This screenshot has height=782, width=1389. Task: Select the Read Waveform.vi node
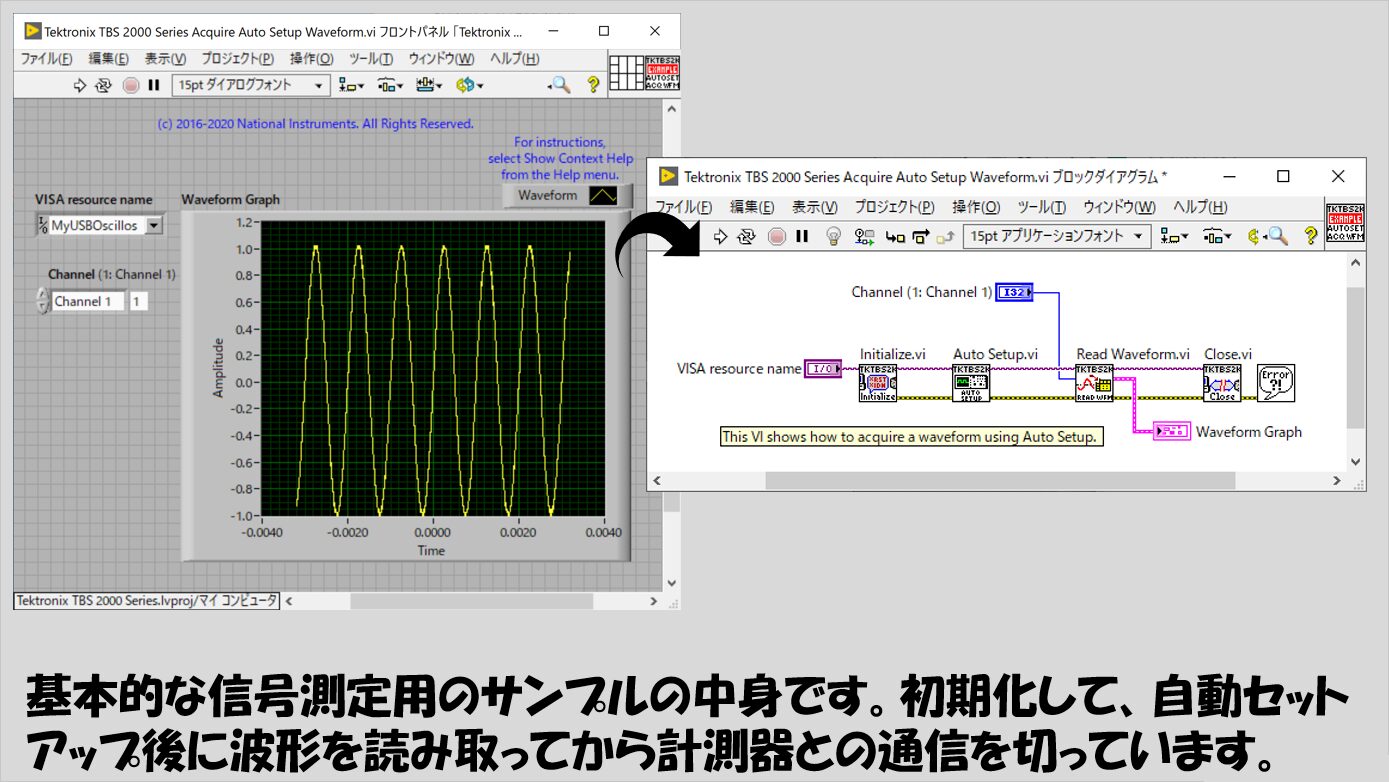click(1094, 383)
